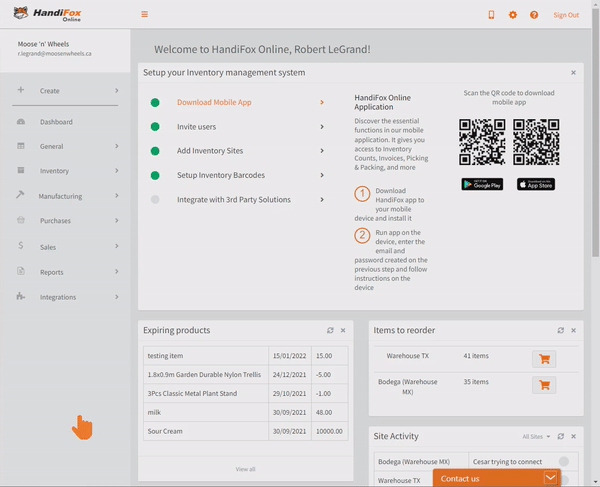
Task: Click the Google Play QR code
Action: (x=482, y=142)
